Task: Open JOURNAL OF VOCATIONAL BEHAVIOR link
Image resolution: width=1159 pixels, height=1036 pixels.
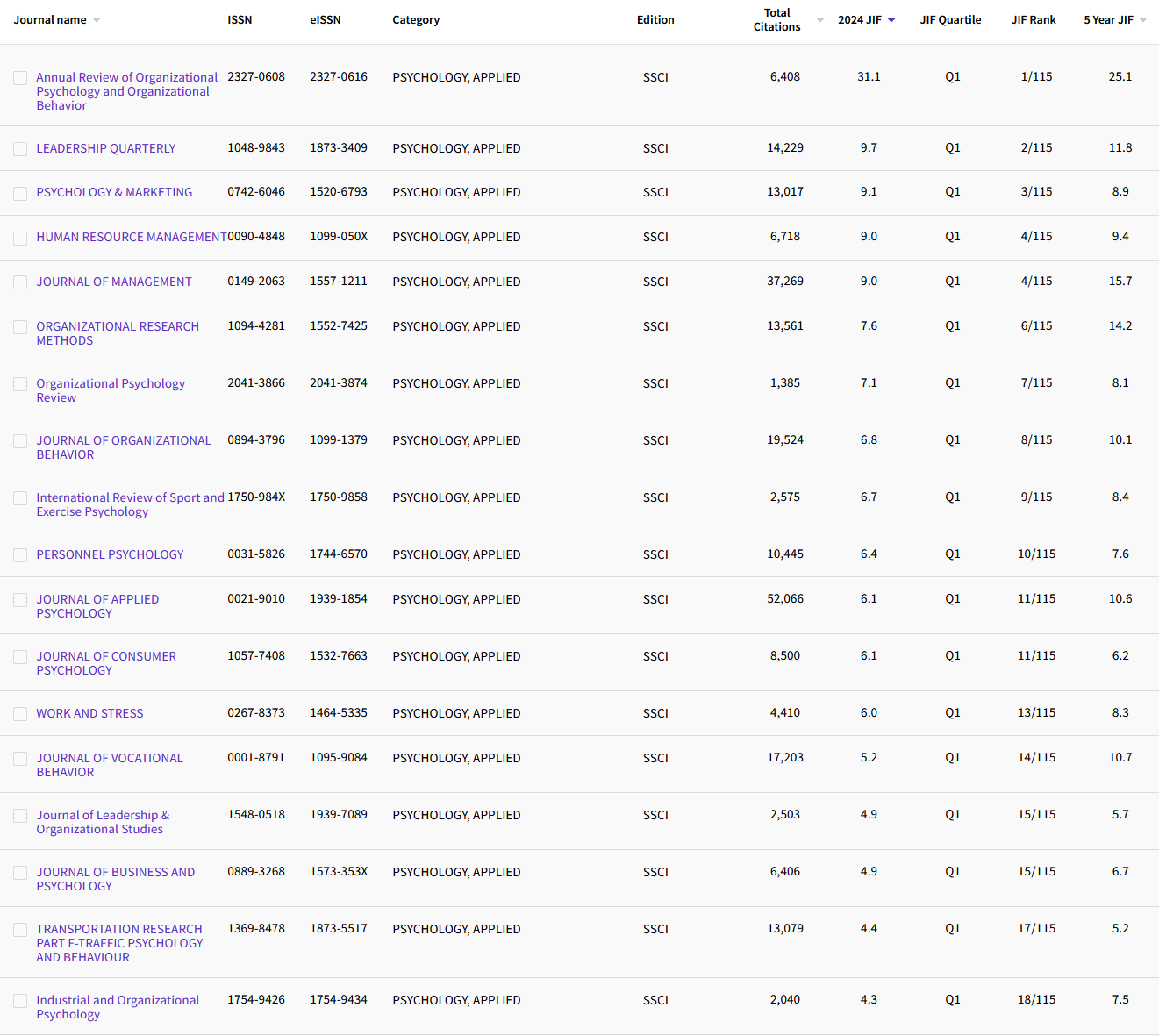Action: [110, 765]
